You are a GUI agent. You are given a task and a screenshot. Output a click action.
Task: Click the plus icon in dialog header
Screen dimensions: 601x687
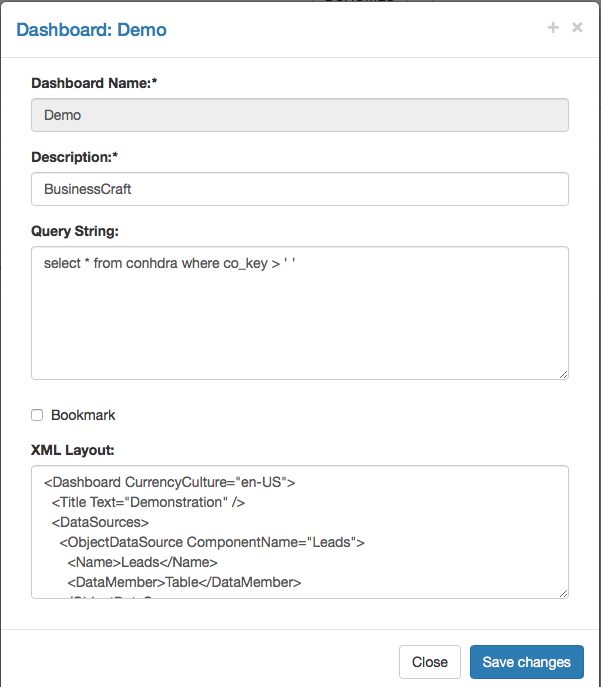pyautogui.click(x=553, y=28)
